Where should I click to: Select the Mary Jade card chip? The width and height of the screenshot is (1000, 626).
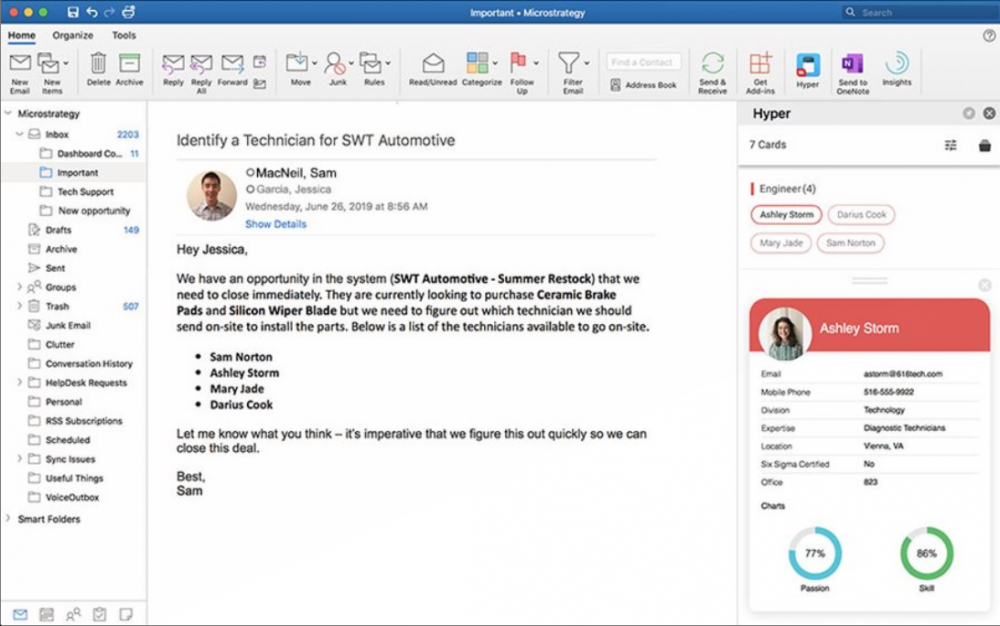pos(781,243)
